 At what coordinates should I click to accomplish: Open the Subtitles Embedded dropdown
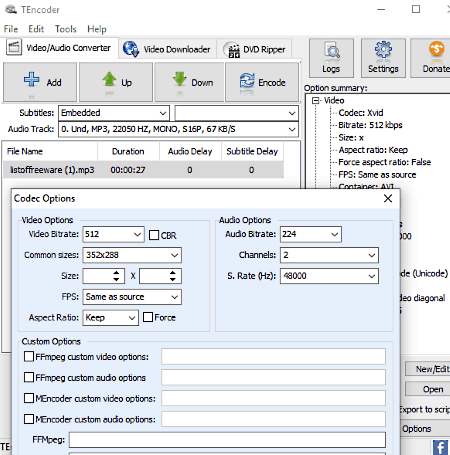pos(114,113)
